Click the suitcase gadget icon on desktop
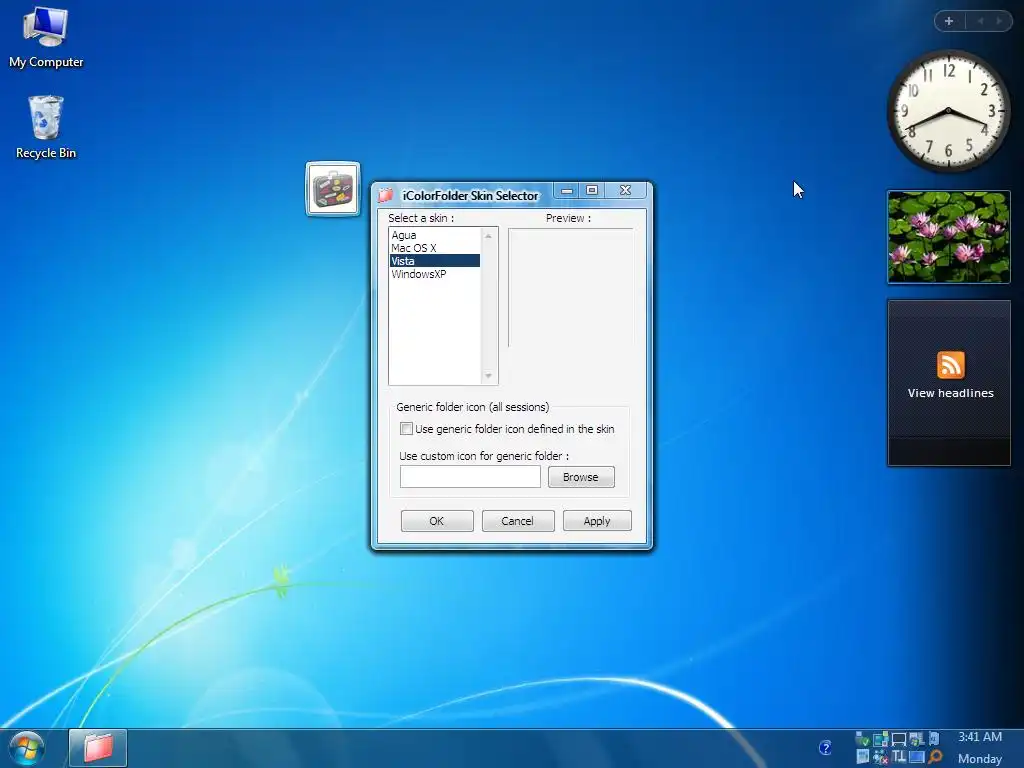Screen dimensions: 1024x768 point(333,189)
